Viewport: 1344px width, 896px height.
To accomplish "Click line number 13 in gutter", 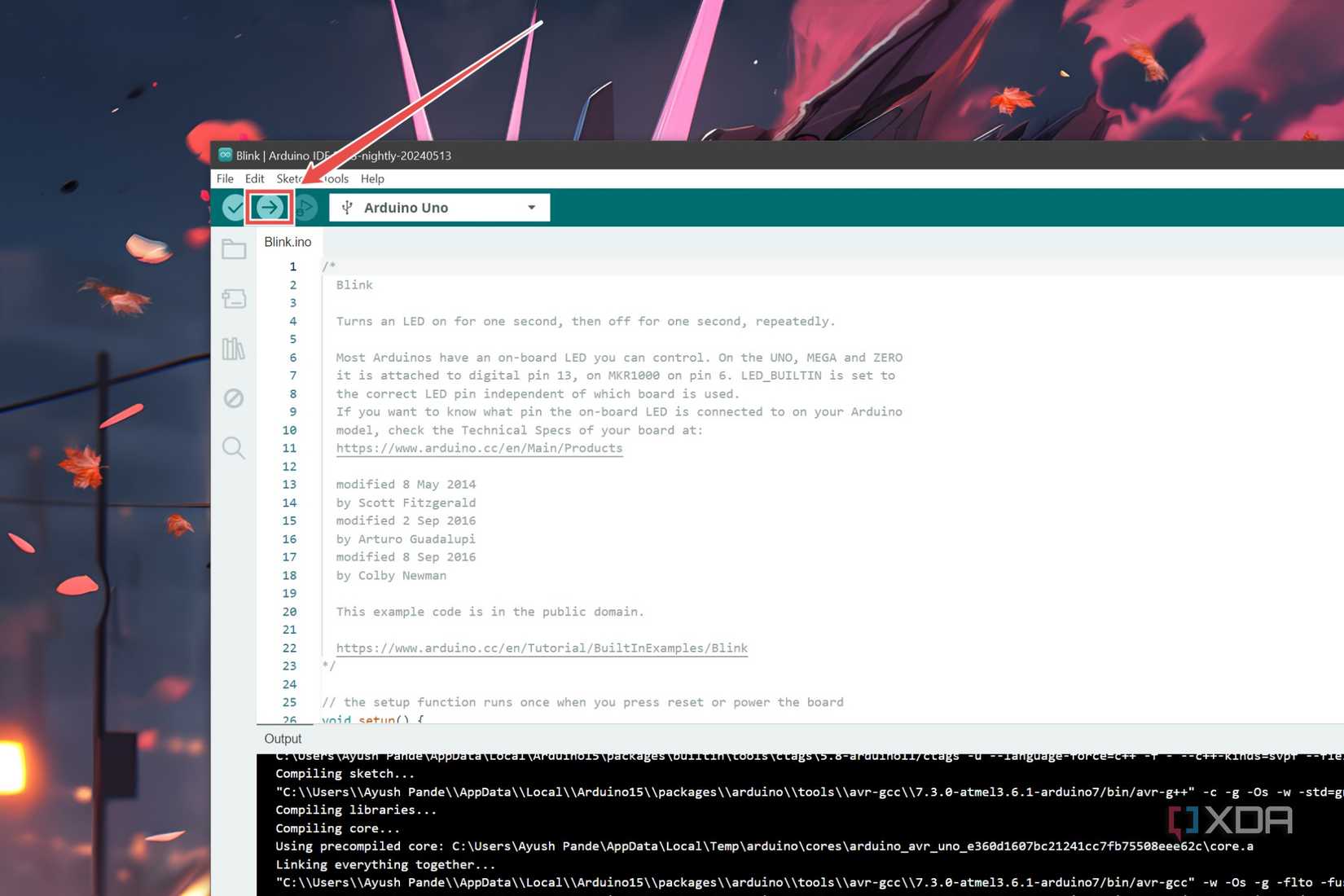I will (x=289, y=485).
